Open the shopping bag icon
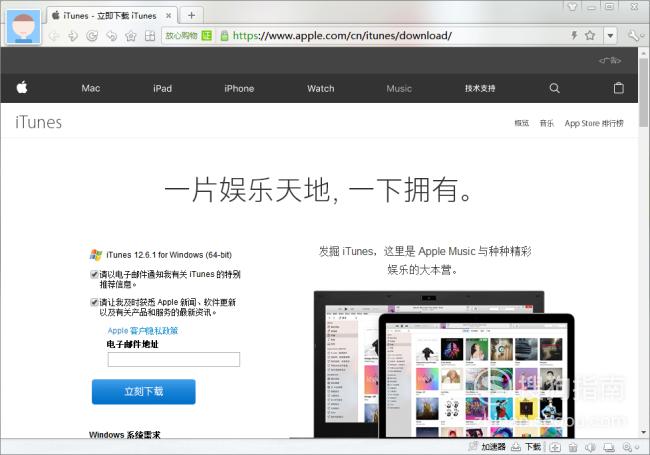Image resolution: width=650 pixels, height=455 pixels. click(x=618, y=88)
